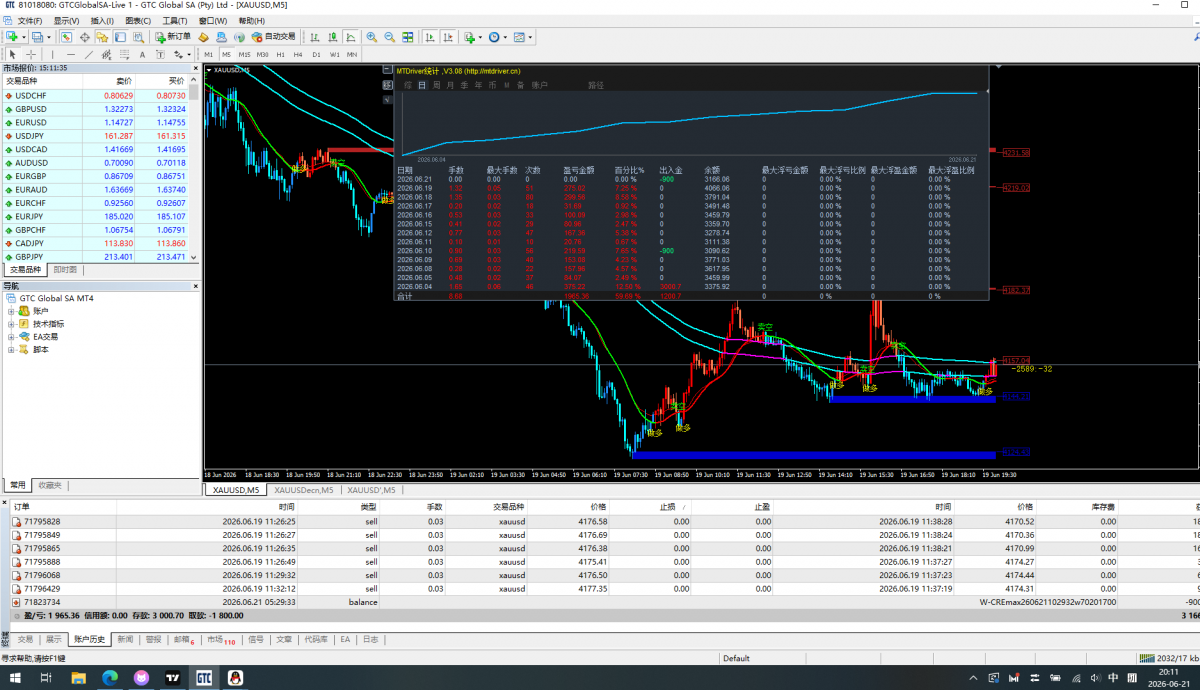Screen dimensions: 1200x690
Task: Open the 文件(F) menu
Action: 30,20
